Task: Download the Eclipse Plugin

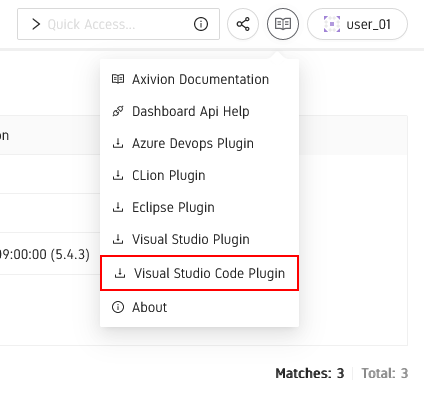Action: pyautogui.click(x=199, y=207)
